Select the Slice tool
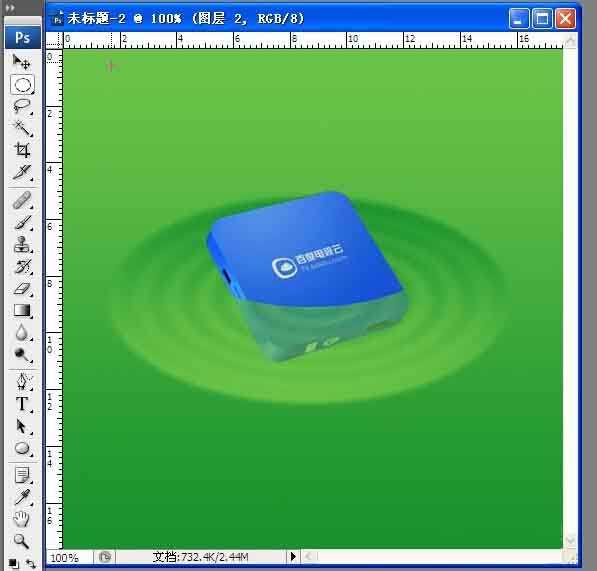The height and width of the screenshot is (571, 597). [22, 172]
